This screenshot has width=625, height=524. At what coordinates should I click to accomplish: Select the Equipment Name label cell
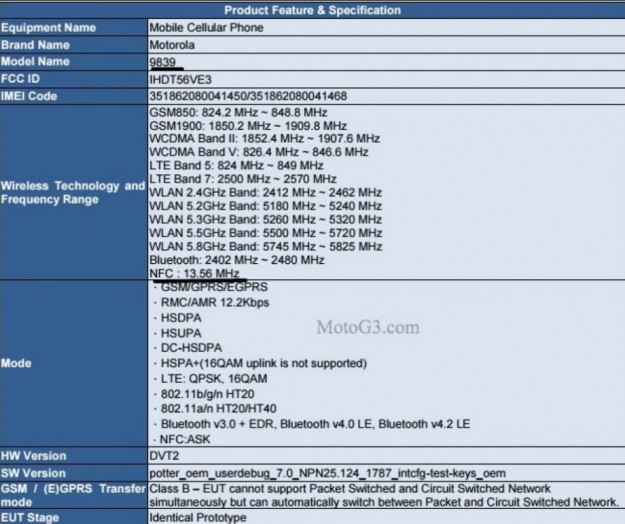[50, 27]
